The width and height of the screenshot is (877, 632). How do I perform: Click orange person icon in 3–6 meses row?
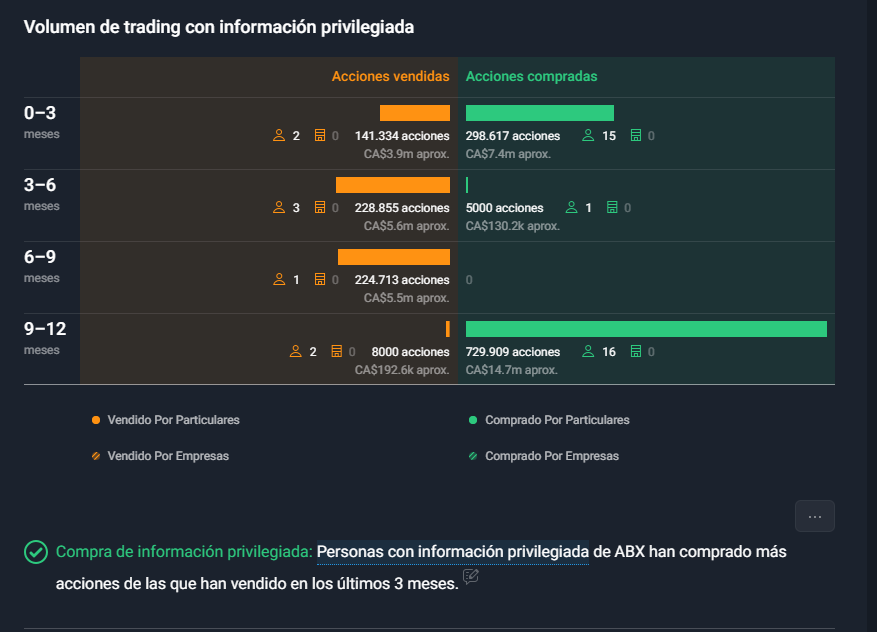[279, 207]
